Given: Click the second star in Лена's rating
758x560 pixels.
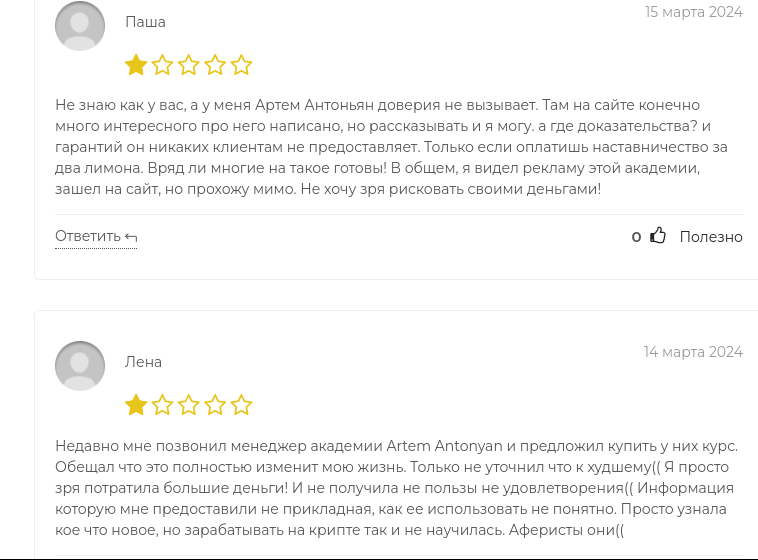Looking at the screenshot, I should [x=162, y=406].
